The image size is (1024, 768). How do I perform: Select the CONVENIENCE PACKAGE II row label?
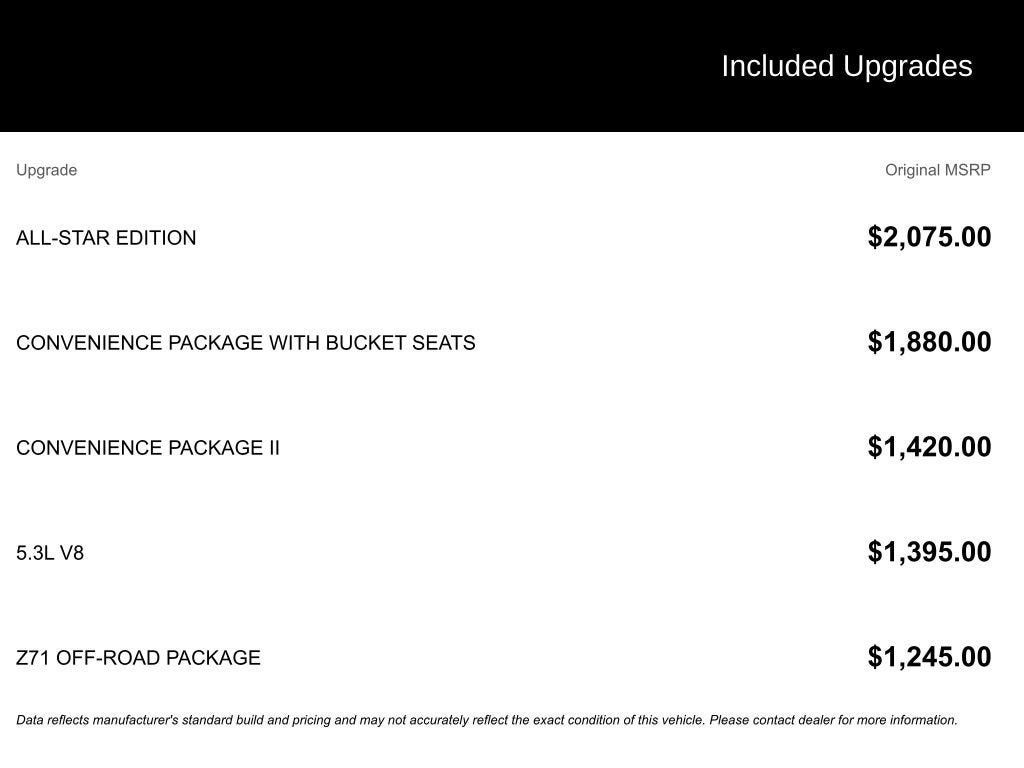[148, 448]
